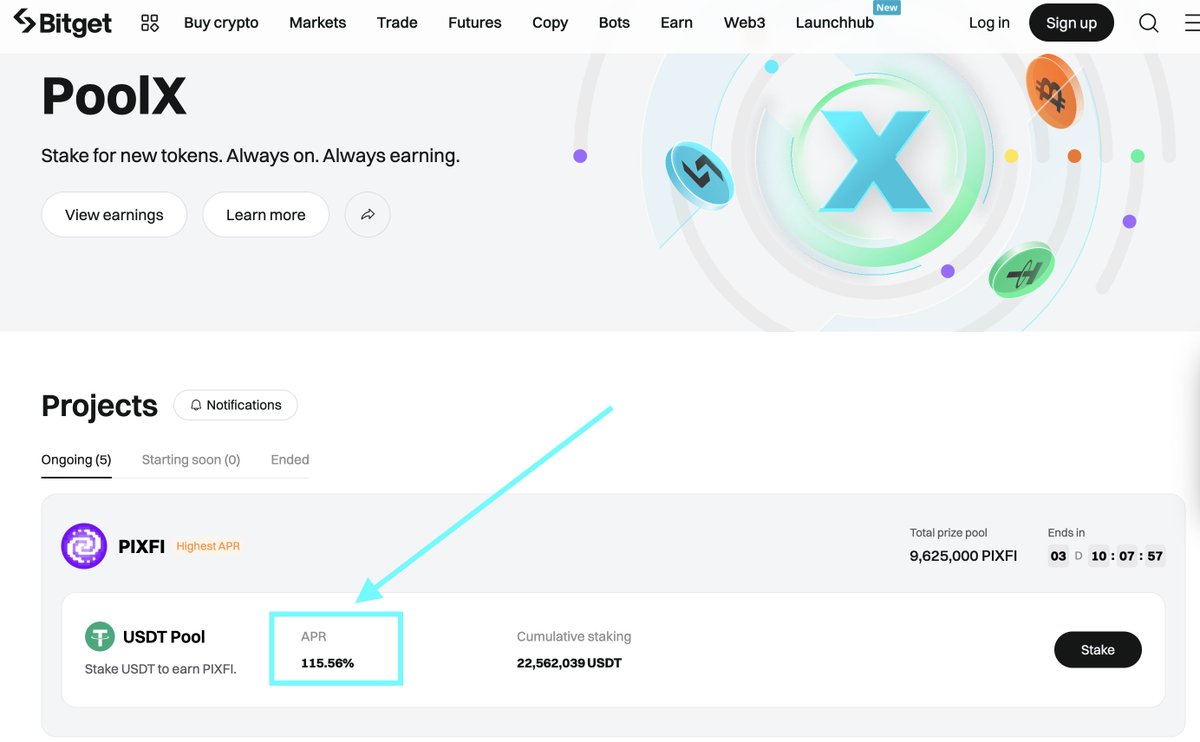Viewport: 1200px width, 742px height.
Task: Click the USDT Pool title
Action: (x=164, y=637)
